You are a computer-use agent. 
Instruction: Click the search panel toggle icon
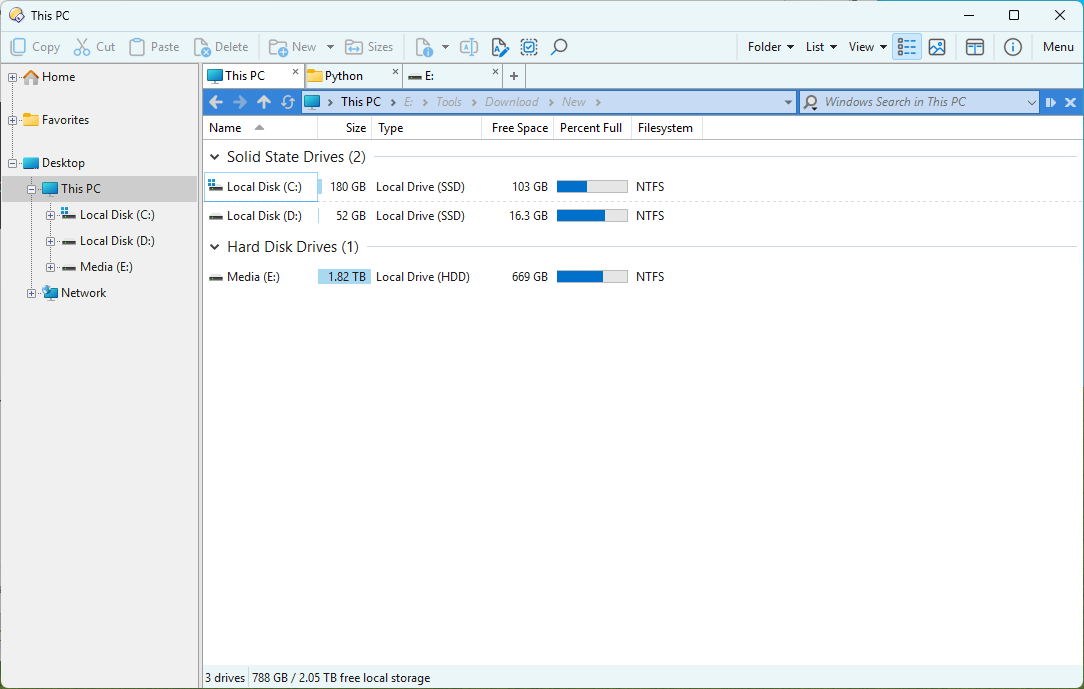[1051, 102]
